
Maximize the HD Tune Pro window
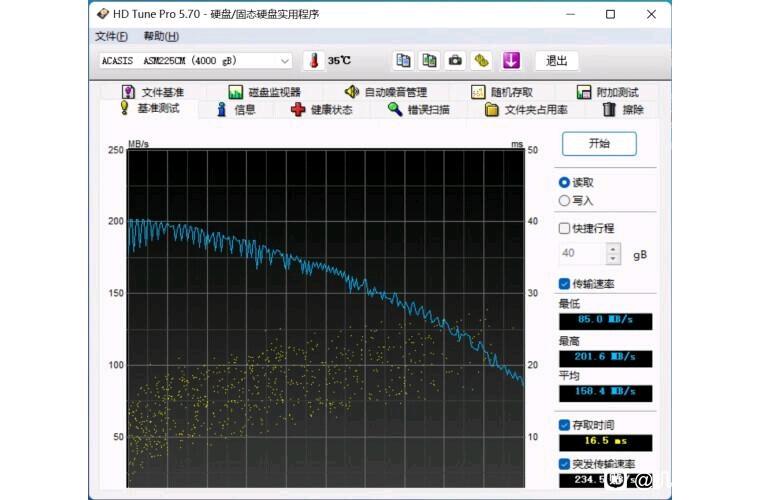click(x=611, y=14)
